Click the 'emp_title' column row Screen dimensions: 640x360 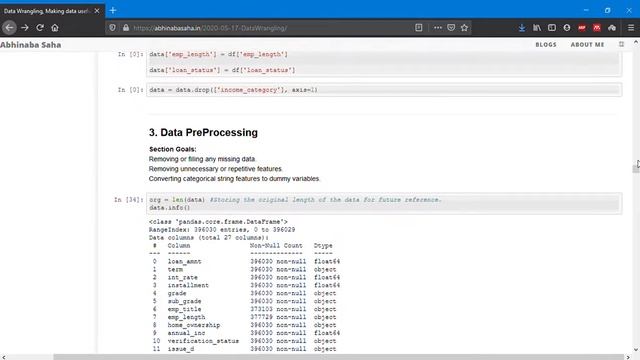[243, 309]
